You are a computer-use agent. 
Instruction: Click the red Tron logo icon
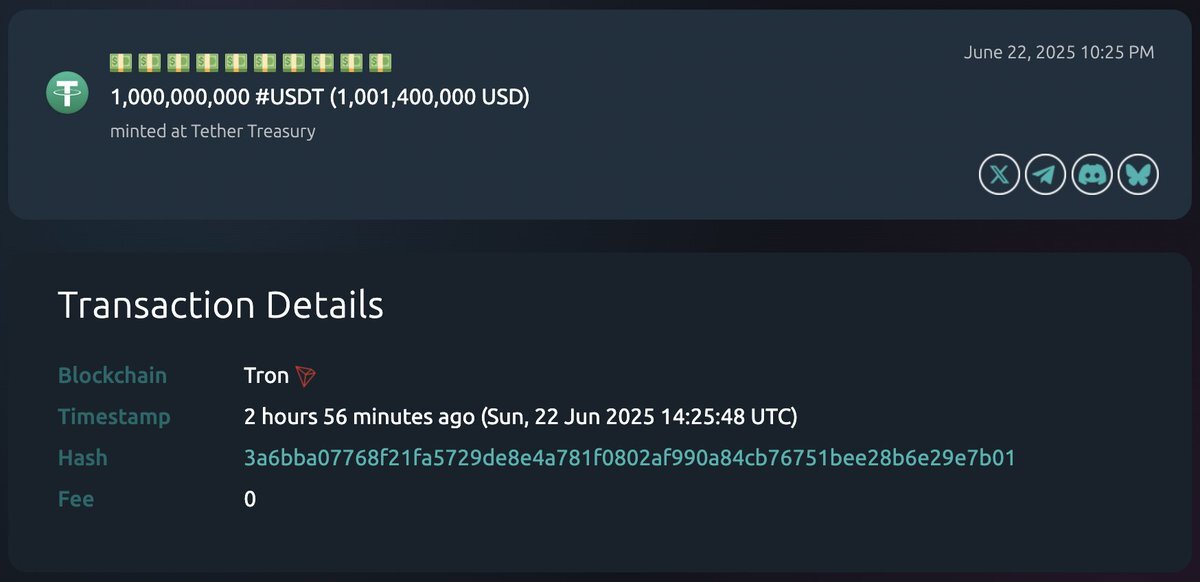pos(305,376)
